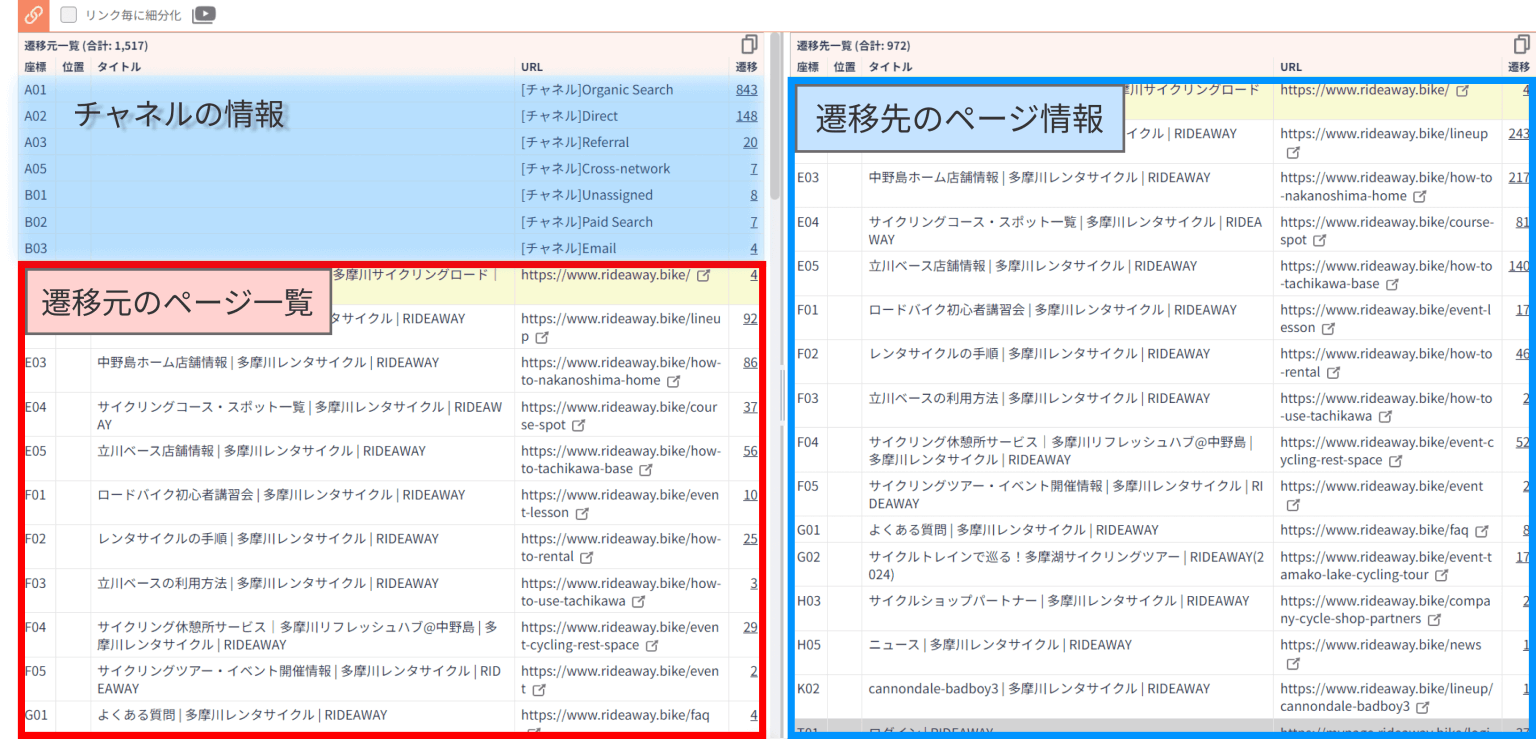This screenshot has height=739, width=1536.
Task: Click the 37 count in 遷移元 row E04
Action: coord(750,407)
